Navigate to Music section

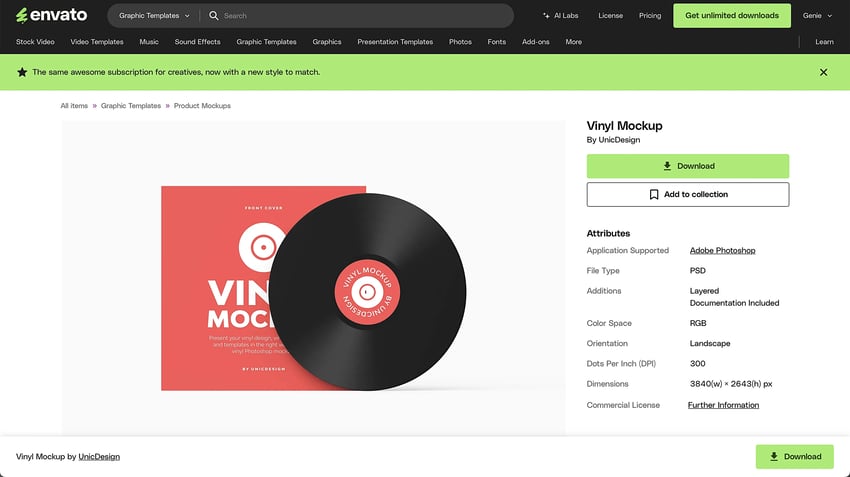[x=149, y=42]
